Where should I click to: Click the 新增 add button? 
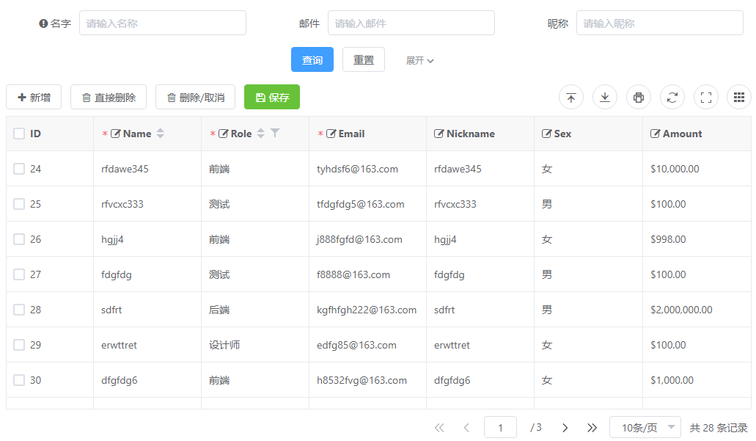pyautogui.click(x=34, y=97)
